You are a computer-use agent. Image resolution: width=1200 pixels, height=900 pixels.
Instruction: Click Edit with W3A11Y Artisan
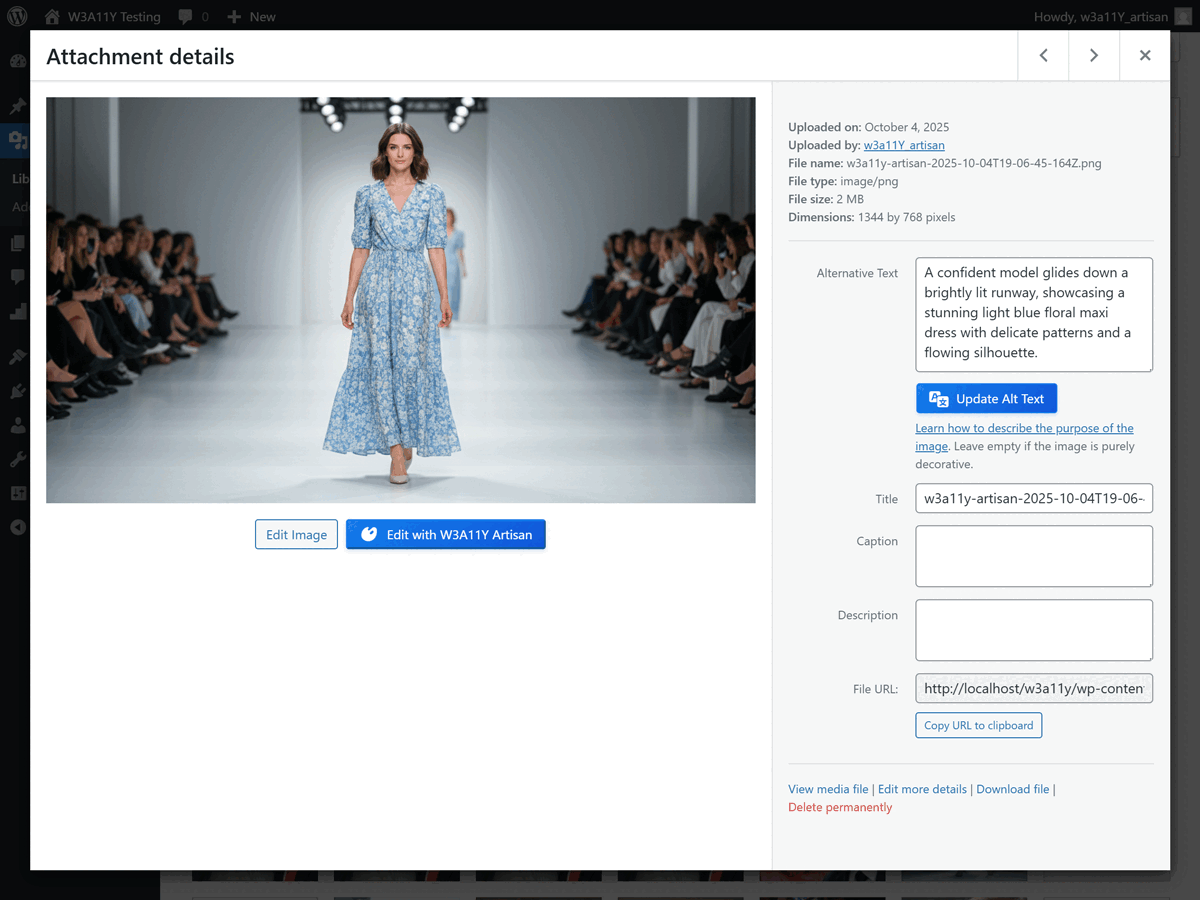click(445, 534)
